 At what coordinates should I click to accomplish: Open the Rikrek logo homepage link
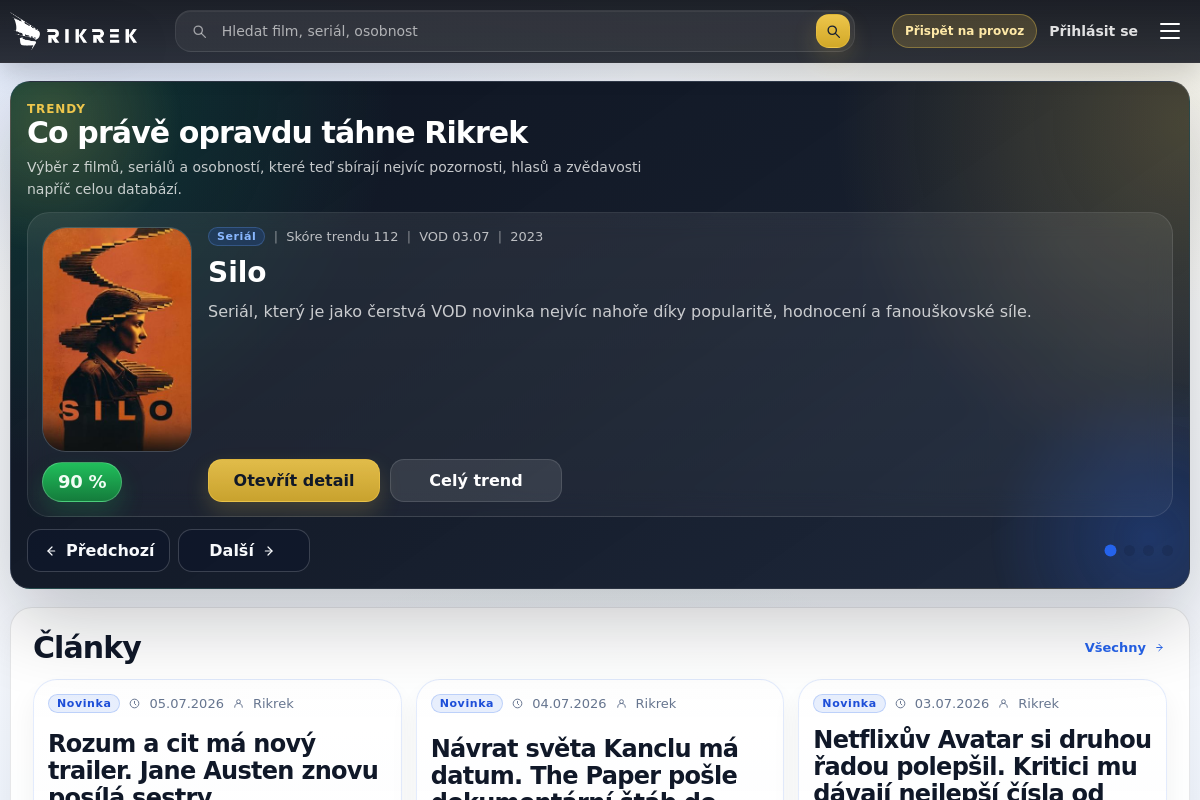click(x=75, y=32)
